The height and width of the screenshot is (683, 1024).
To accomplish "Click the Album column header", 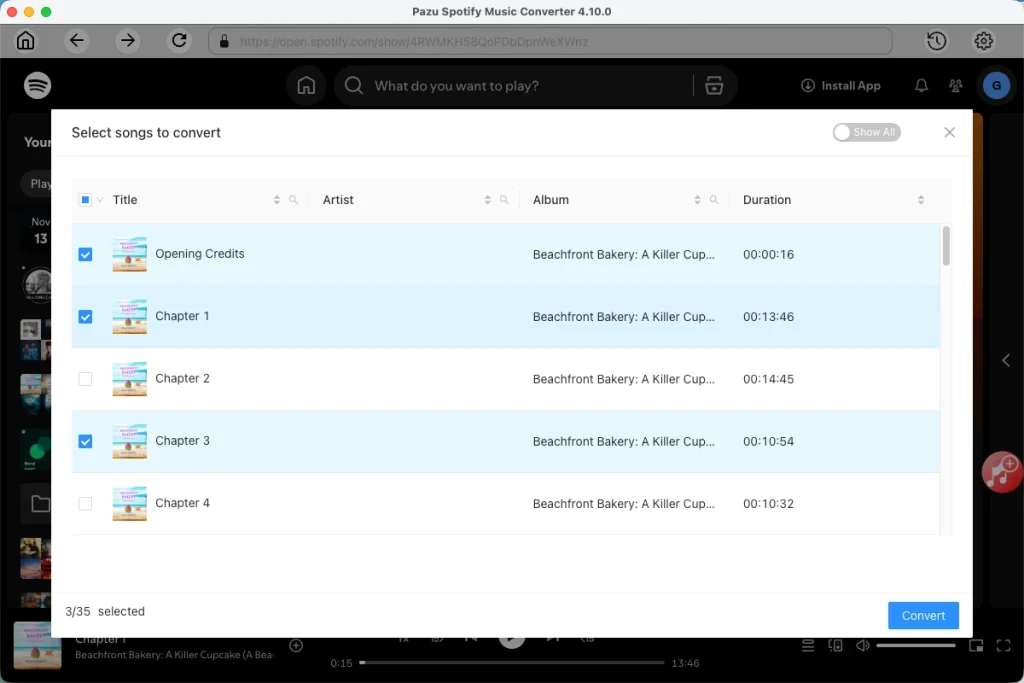I will (x=551, y=200).
